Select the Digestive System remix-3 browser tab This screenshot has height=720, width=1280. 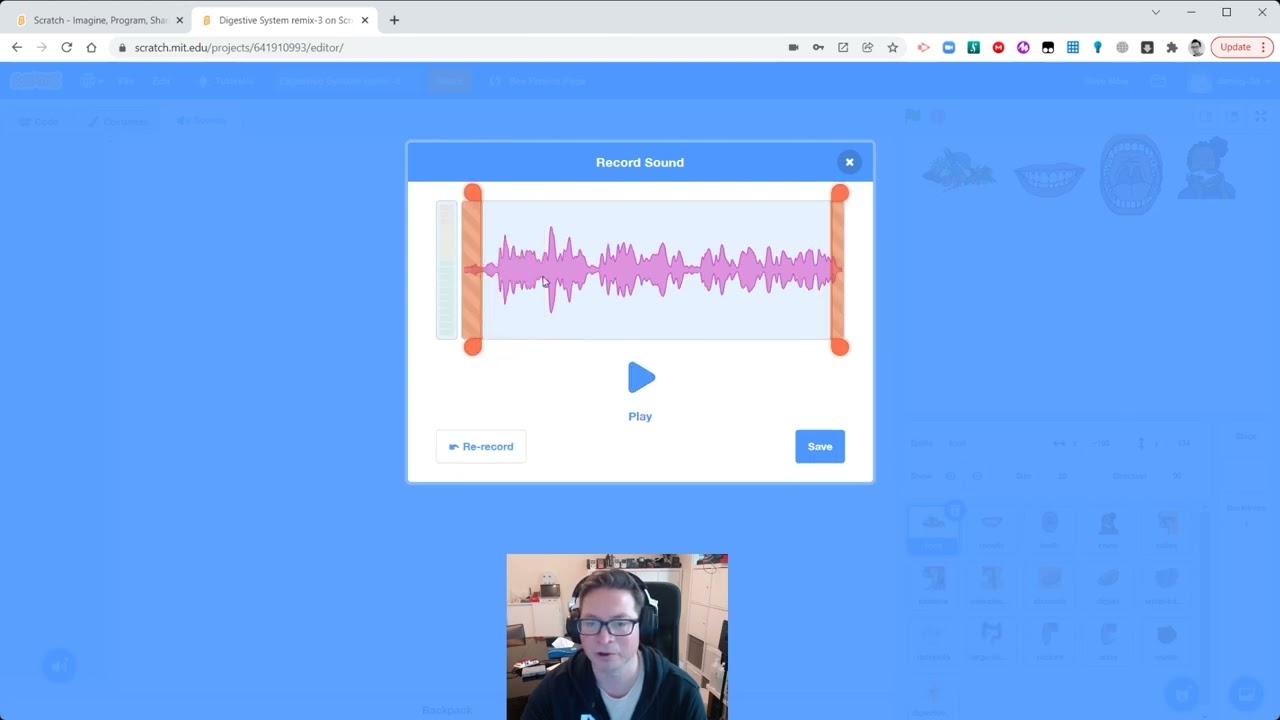click(x=285, y=20)
